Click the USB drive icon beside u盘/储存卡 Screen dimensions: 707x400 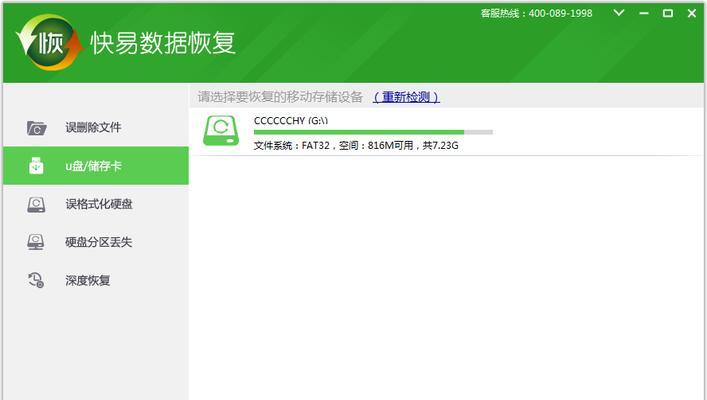pyautogui.click(x=36, y=166)
